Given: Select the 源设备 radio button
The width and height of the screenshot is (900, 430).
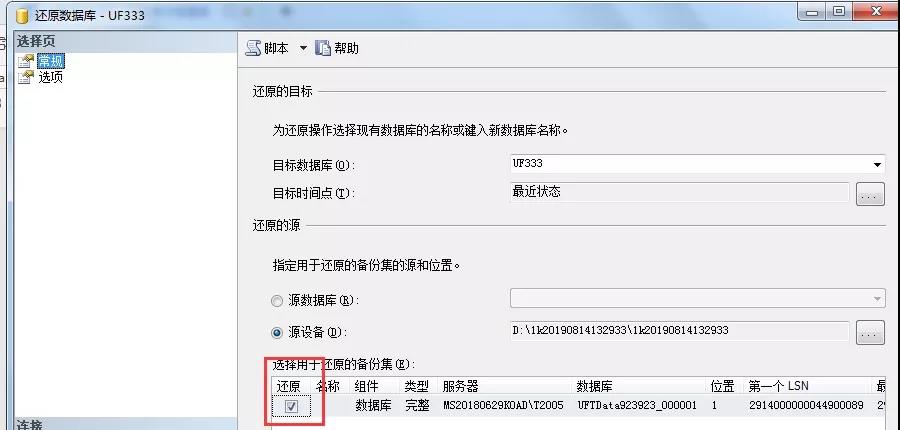Looking at the screenshot, I should (277, 332).
